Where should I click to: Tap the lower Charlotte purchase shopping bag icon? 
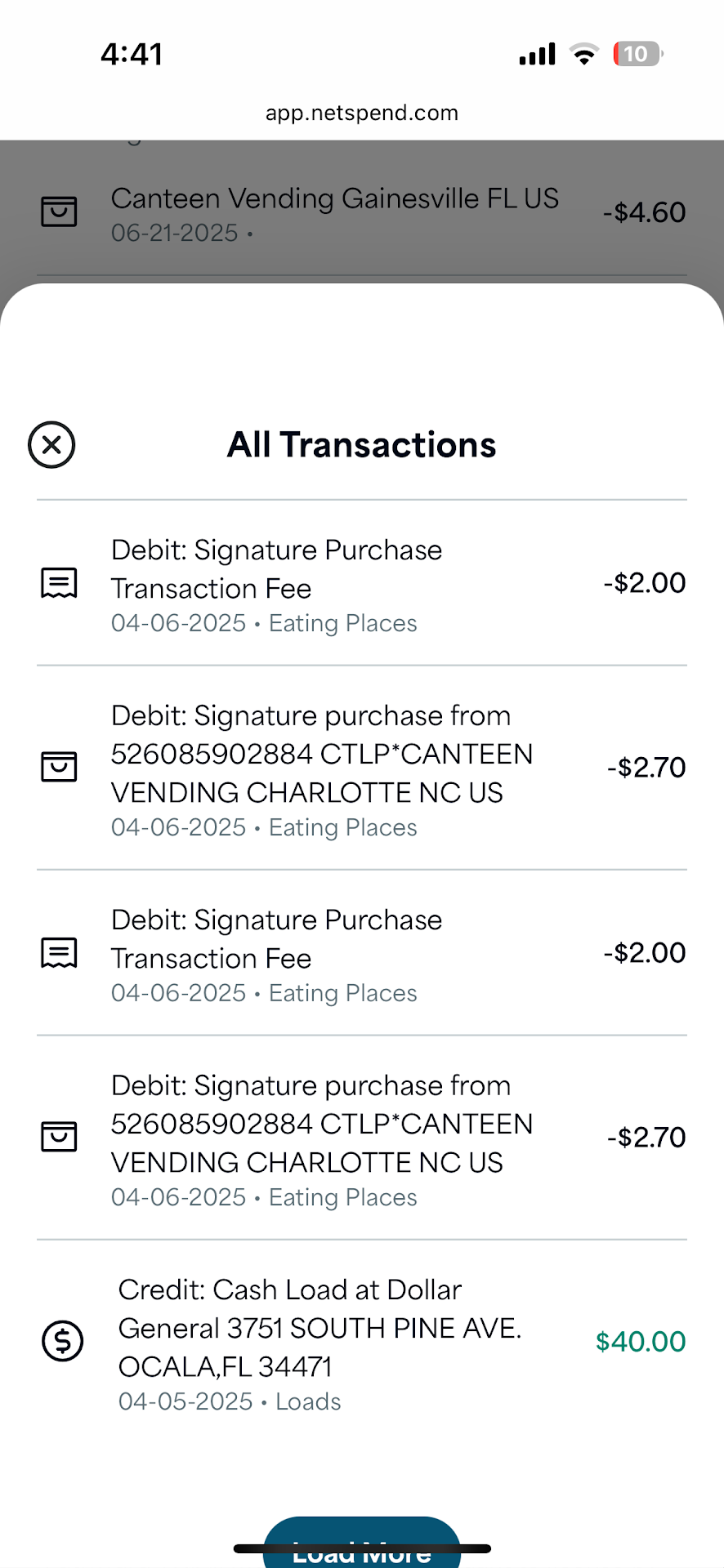59,1137
